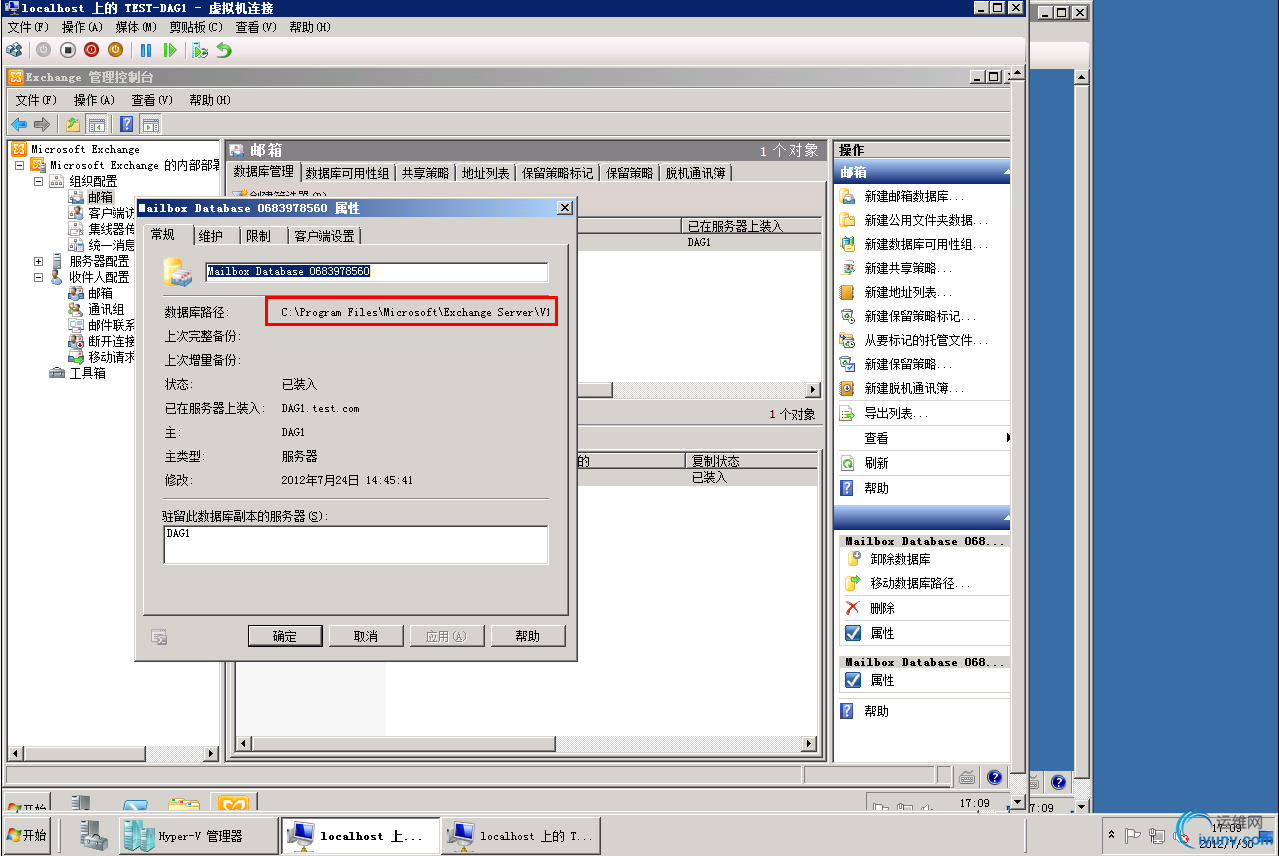Image resolution: width=1279 pixels, height=856 pixels.
Task: Click the Turn Off (stop) VM toolbar icon
Action: click(x=68, y=49)
